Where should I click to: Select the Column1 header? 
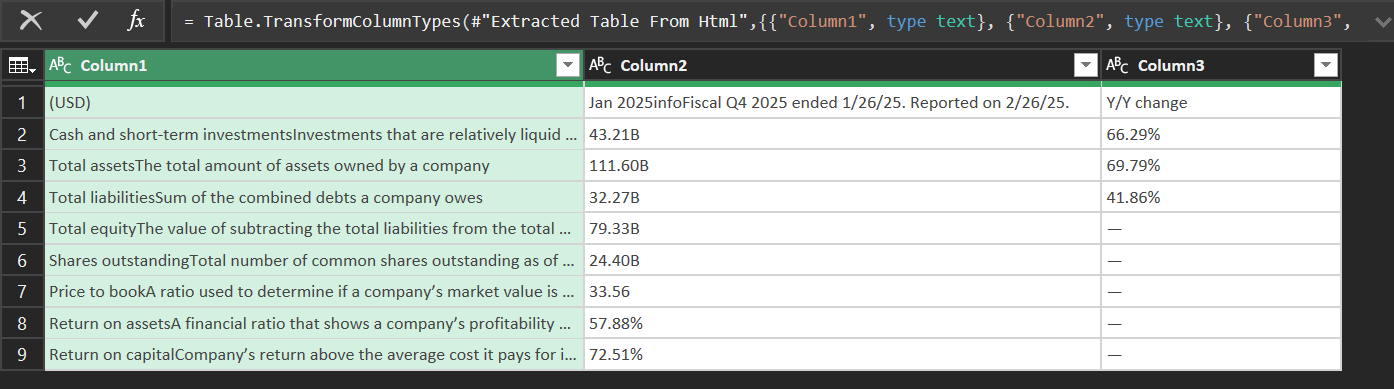(314, 66)
